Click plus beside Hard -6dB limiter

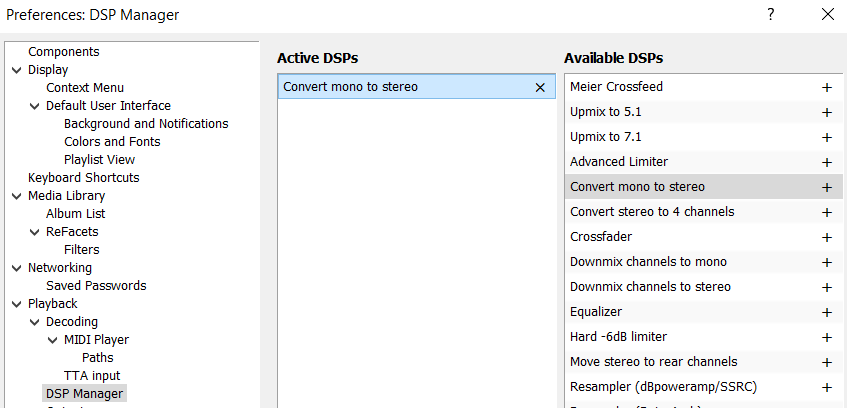coord(826,337)
